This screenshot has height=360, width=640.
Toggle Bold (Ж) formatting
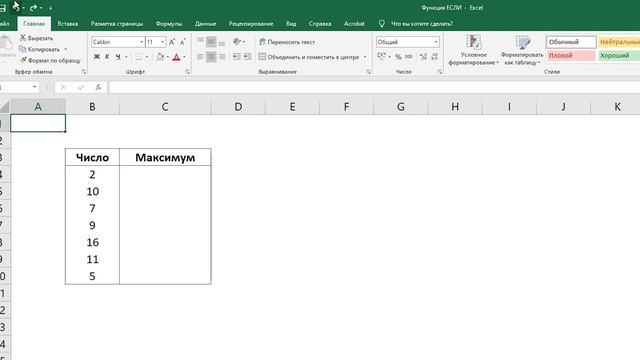[97, 57]
